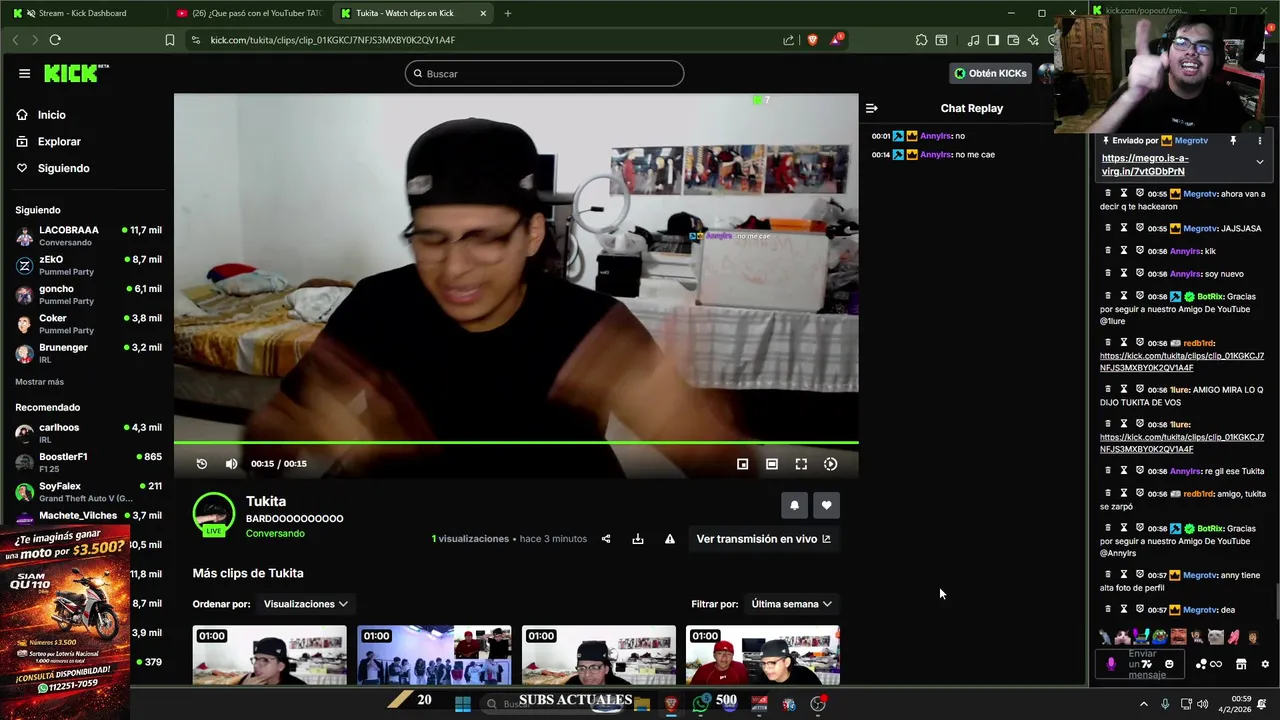Image resolution: width=1280 pixels, height=720 pixels.
Task: Open Explorar in sidebar
Action: click(48, 142)
